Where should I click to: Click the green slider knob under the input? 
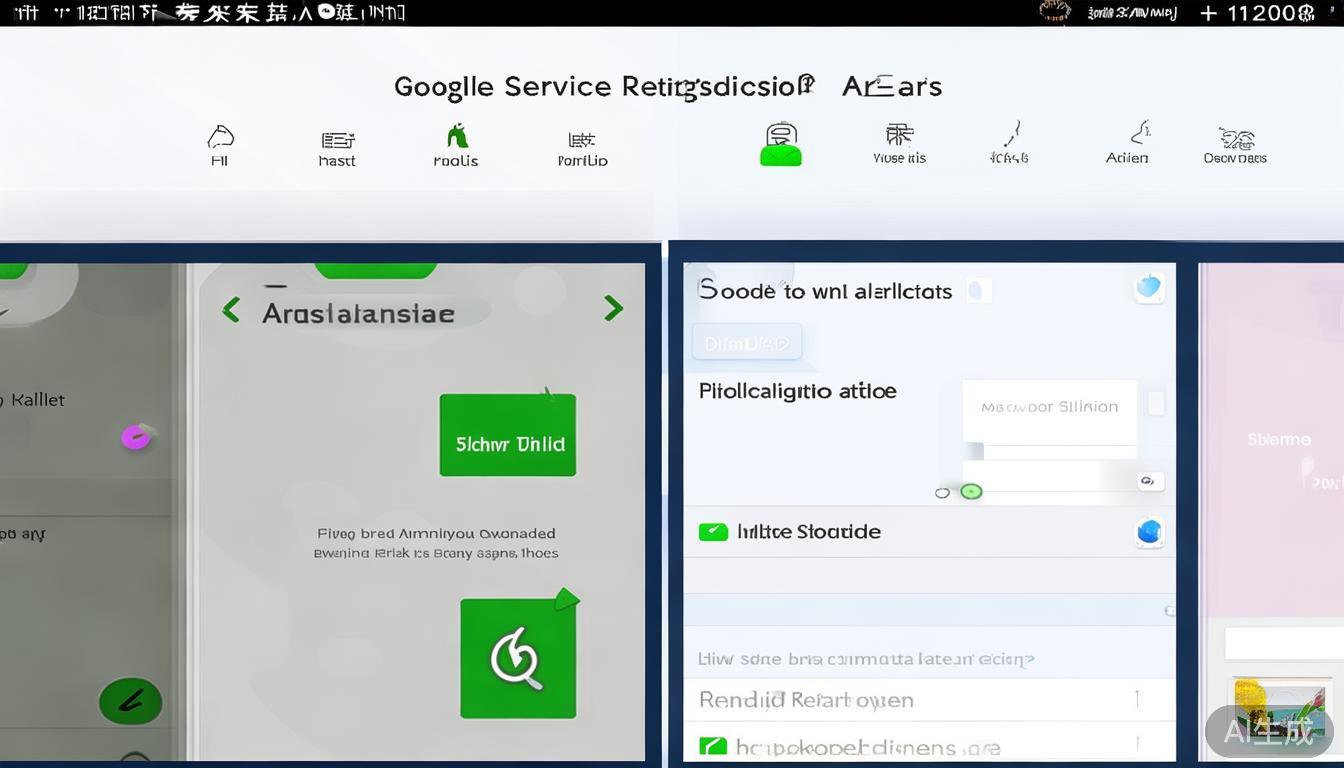(971, 491)
